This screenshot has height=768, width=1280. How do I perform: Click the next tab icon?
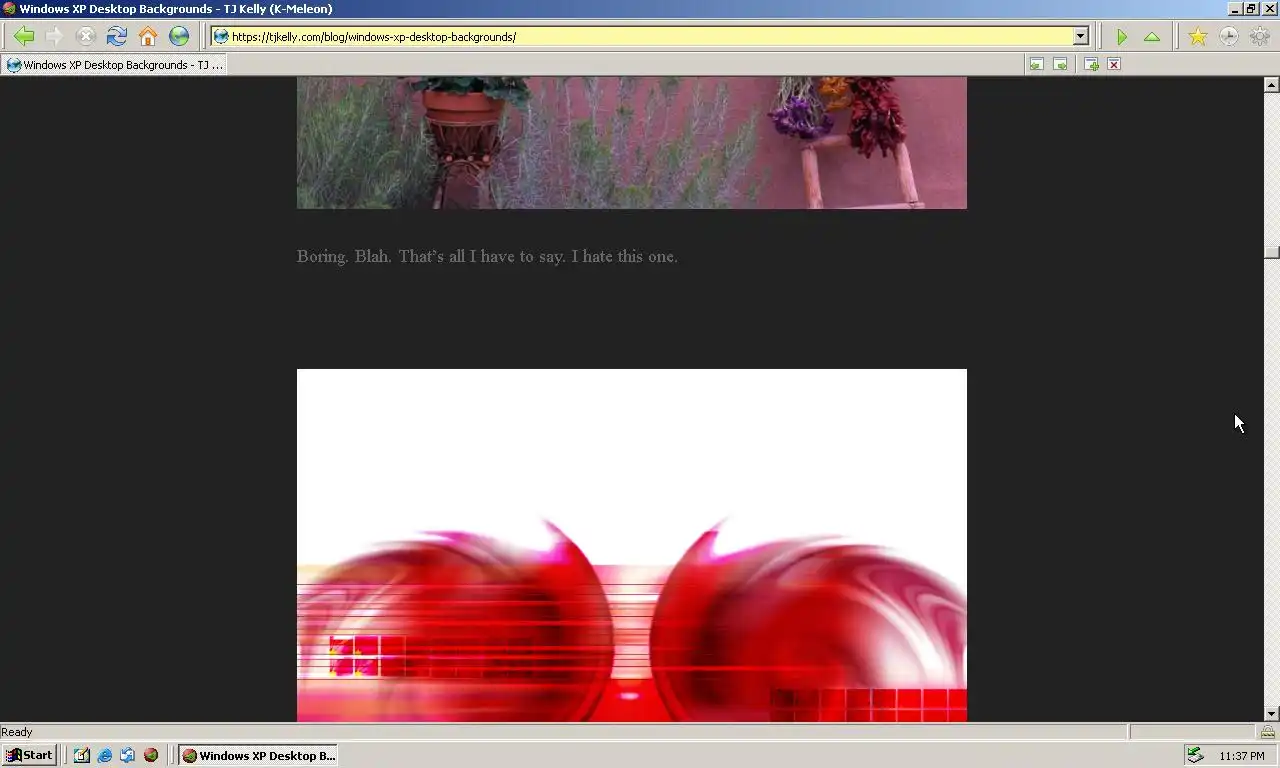(1060, 65)
